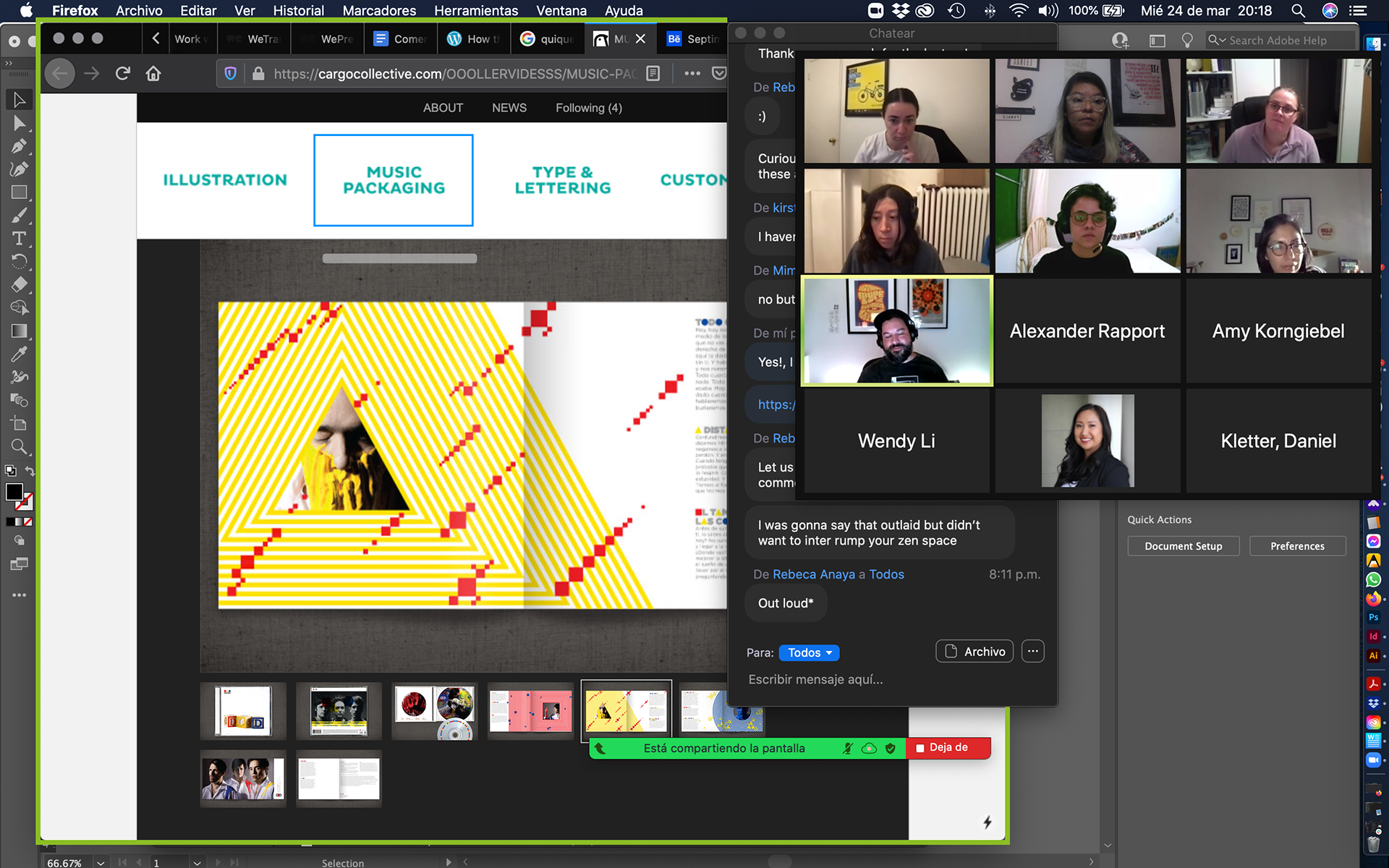Click Document Setup button

(1183, 546)
